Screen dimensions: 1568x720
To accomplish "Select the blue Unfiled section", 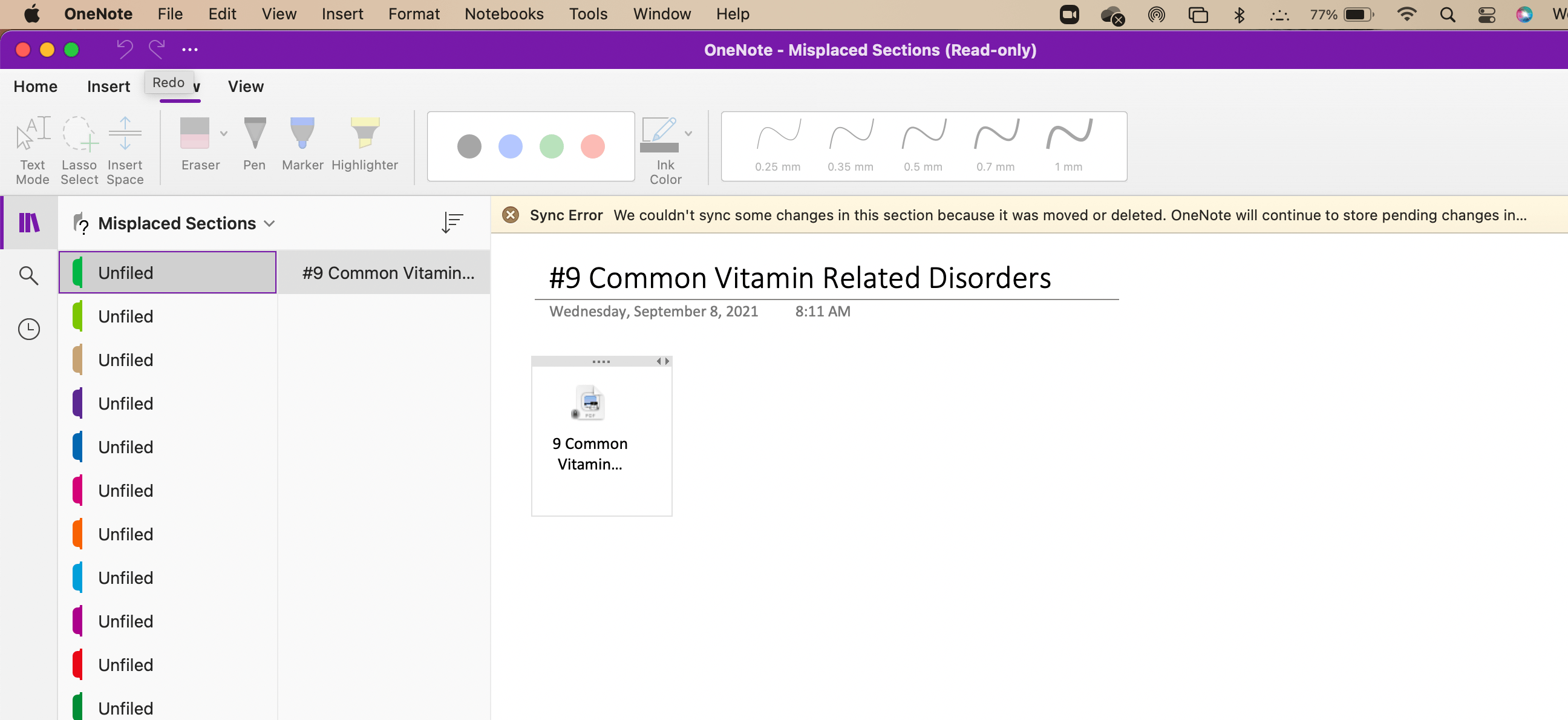I will pyautogui.click(x=168, y=447).
